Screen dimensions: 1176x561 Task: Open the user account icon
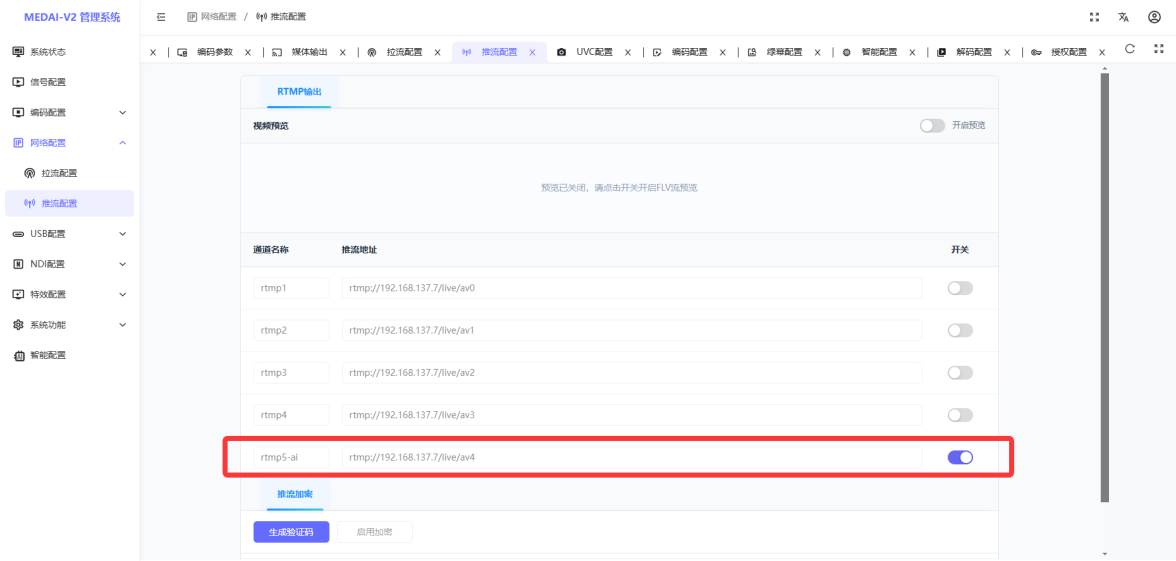1154,16
